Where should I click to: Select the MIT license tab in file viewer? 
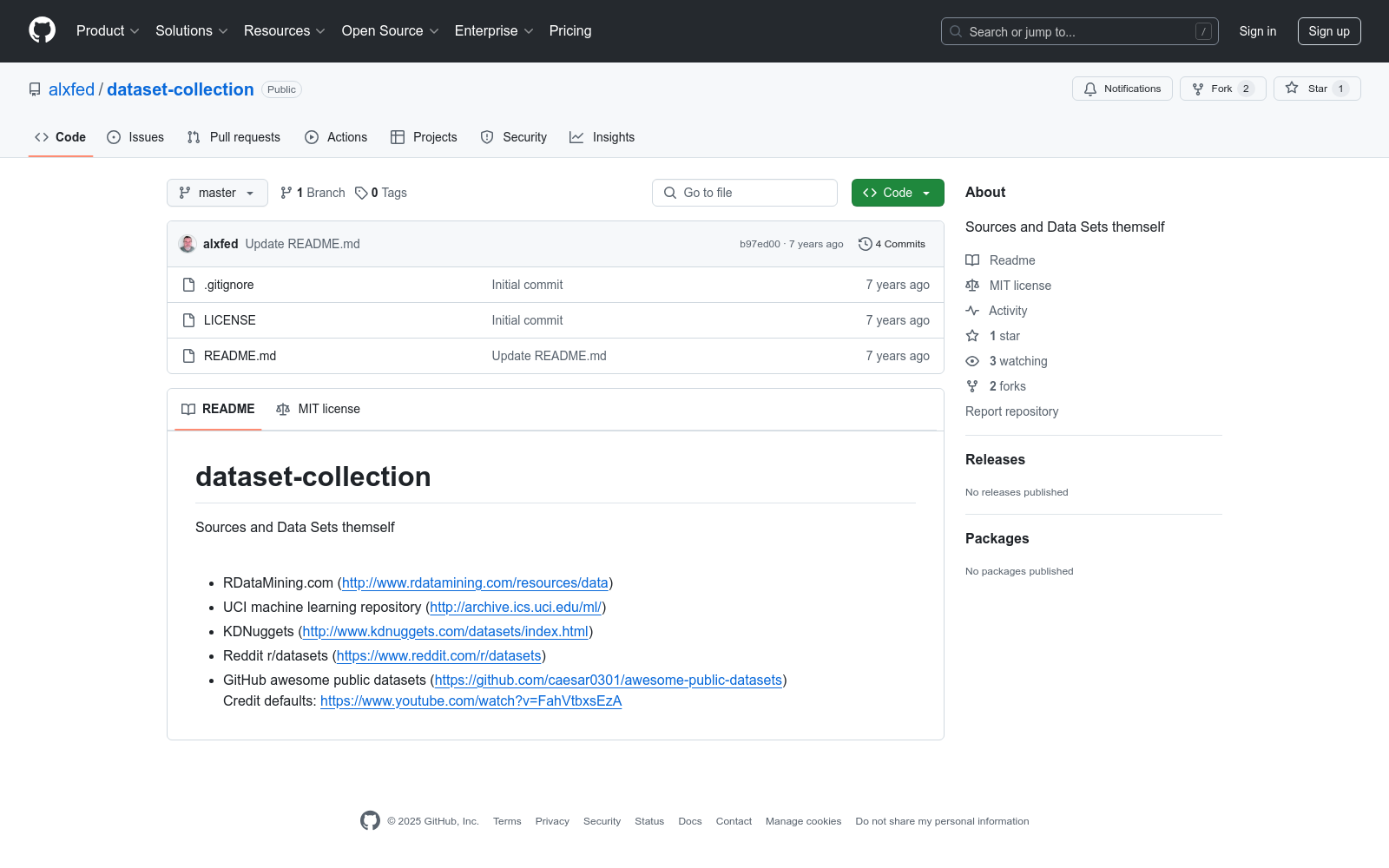click(318, 409)
